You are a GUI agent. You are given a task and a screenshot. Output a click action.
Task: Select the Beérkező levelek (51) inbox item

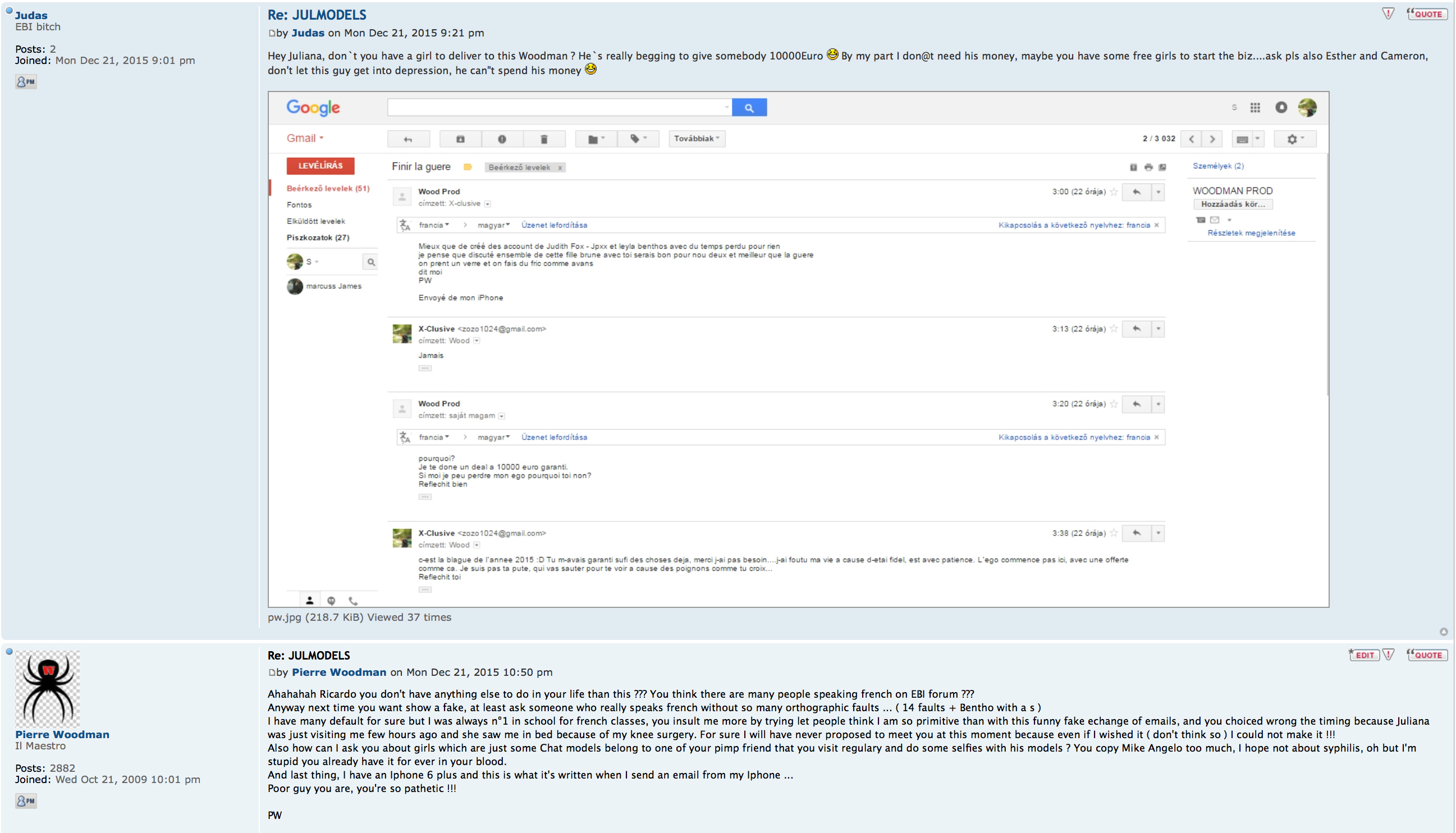pos(328,188)
